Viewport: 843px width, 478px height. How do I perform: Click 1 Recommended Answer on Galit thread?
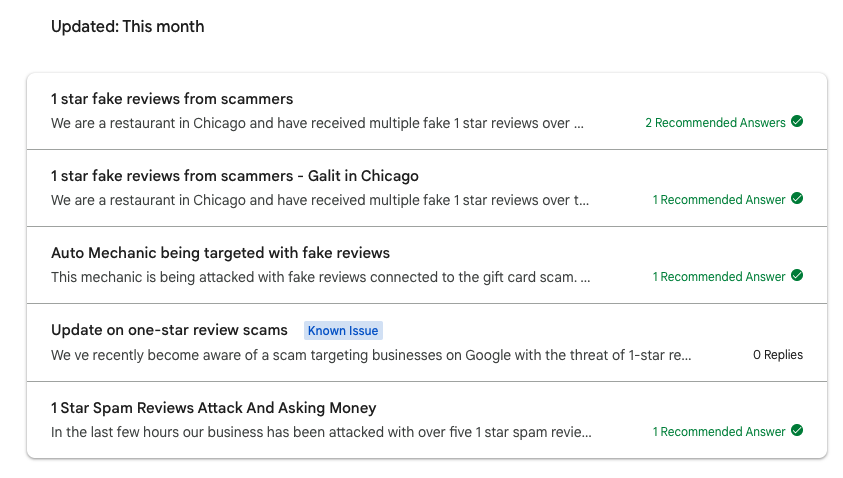(x=719, y=199)
